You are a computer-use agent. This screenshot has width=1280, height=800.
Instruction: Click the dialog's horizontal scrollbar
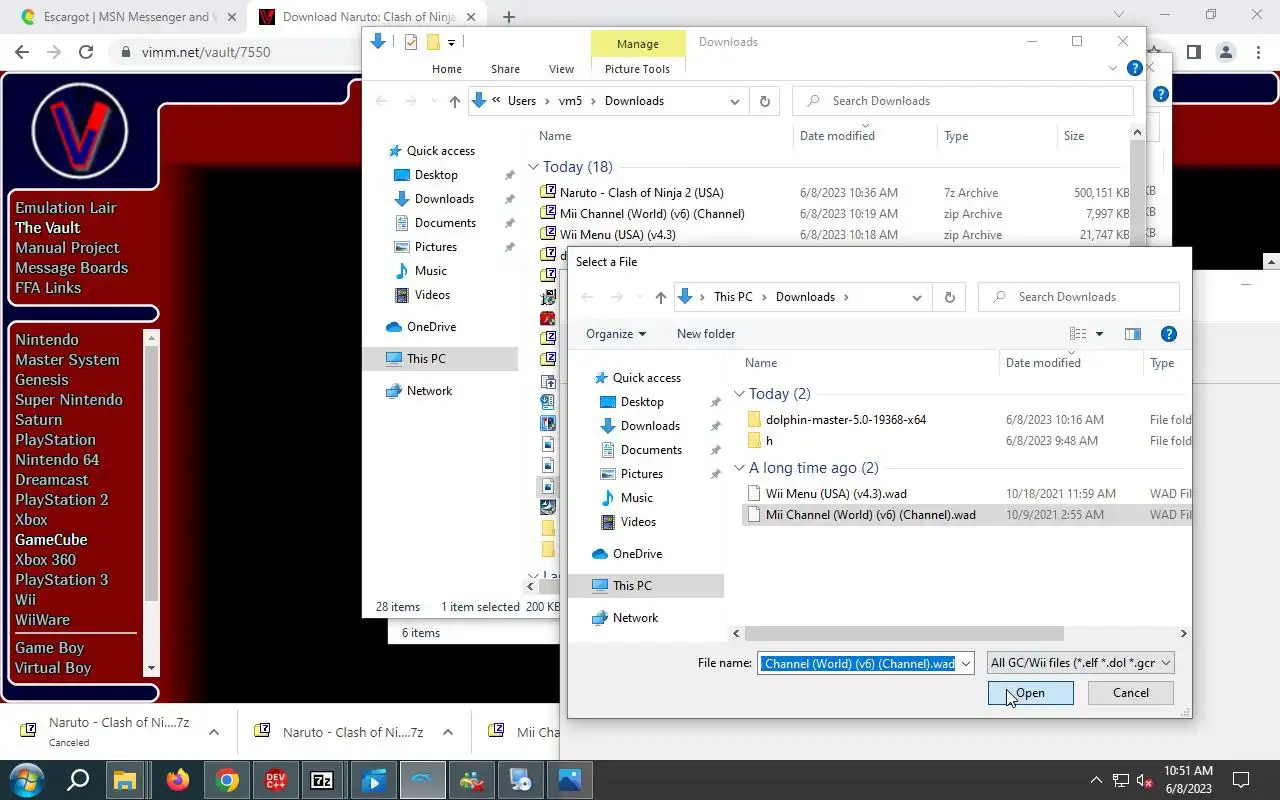904,633
